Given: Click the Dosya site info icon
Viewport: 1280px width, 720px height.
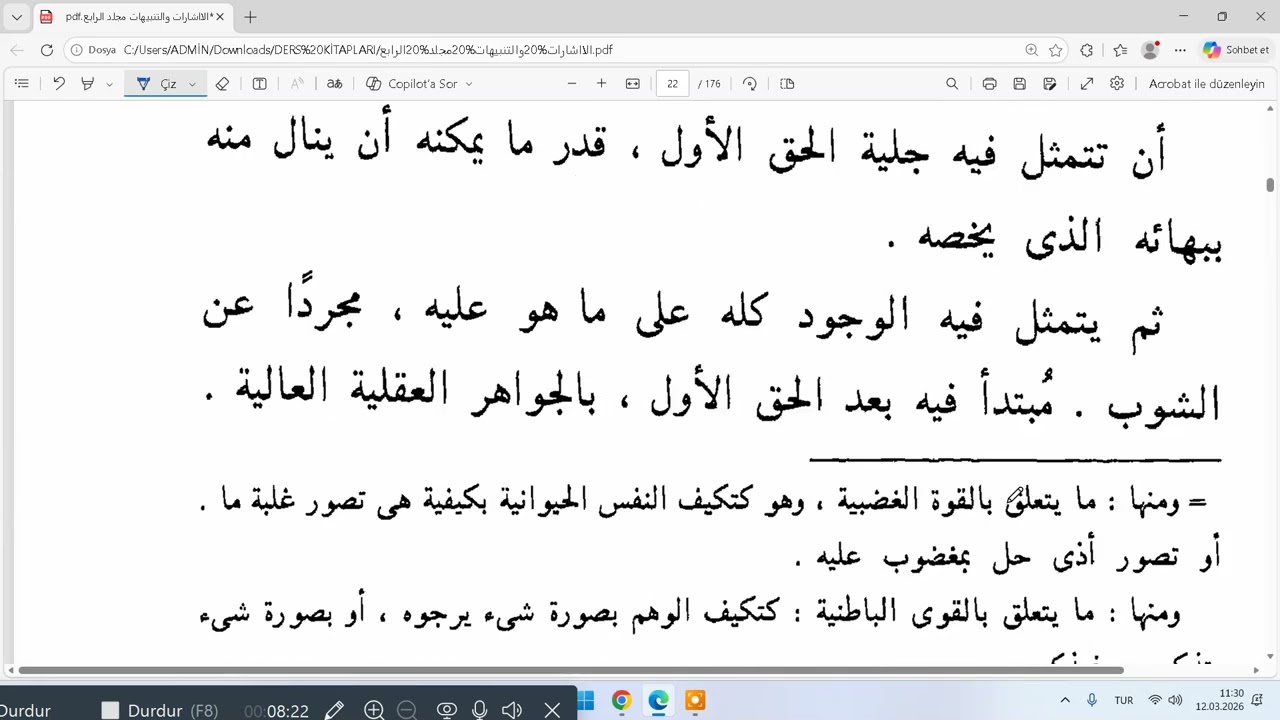Looking at the screenshot, I should pyautogui.click(x=94, y=50).
